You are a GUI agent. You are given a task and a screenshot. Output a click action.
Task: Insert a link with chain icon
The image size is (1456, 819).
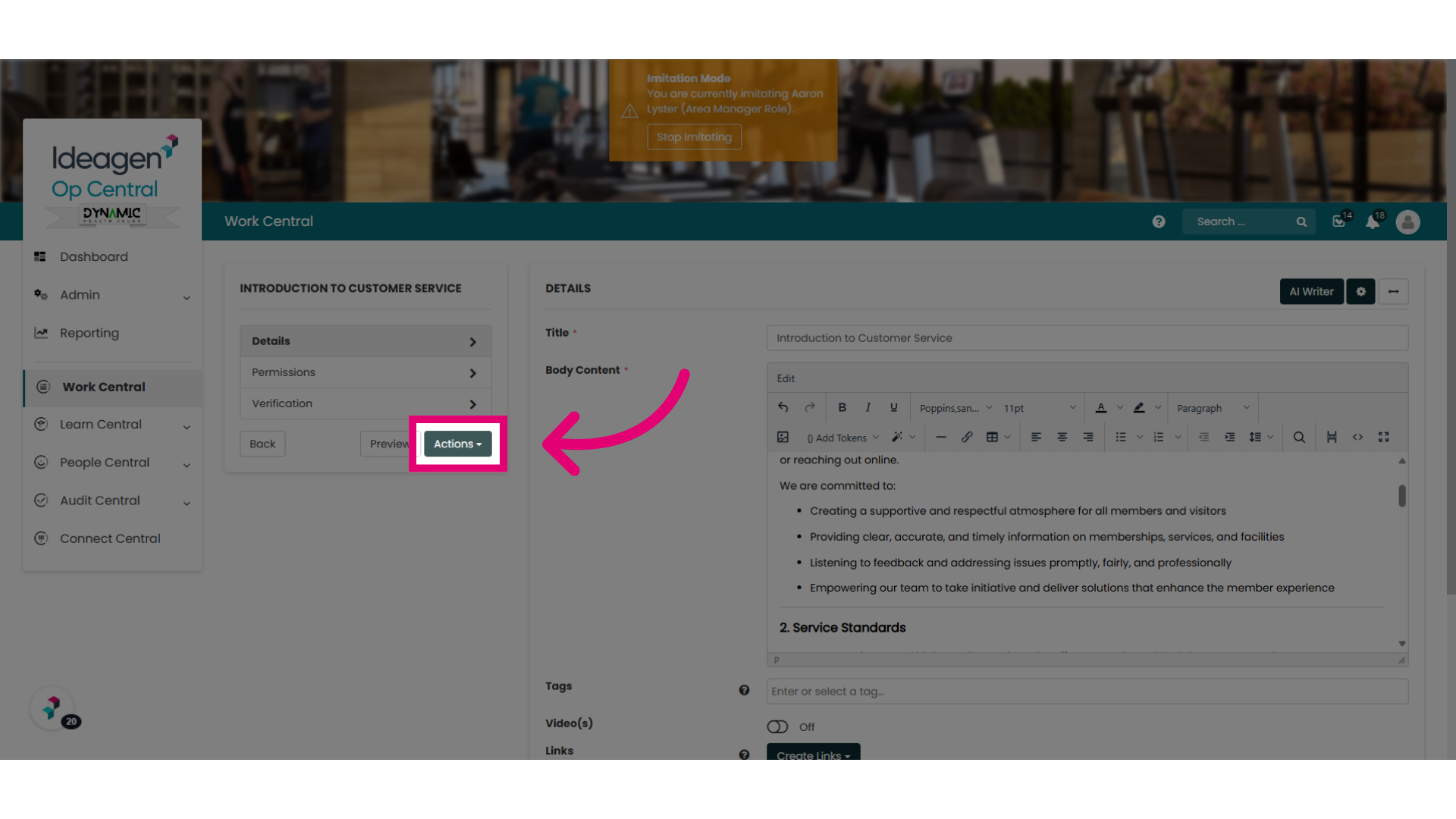967,437
